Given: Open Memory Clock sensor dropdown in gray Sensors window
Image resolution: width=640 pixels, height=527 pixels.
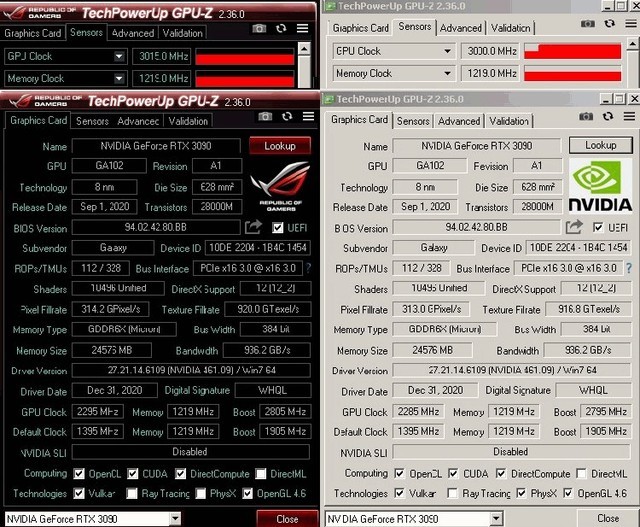Looking at the screenshot, I should point(448,73).
